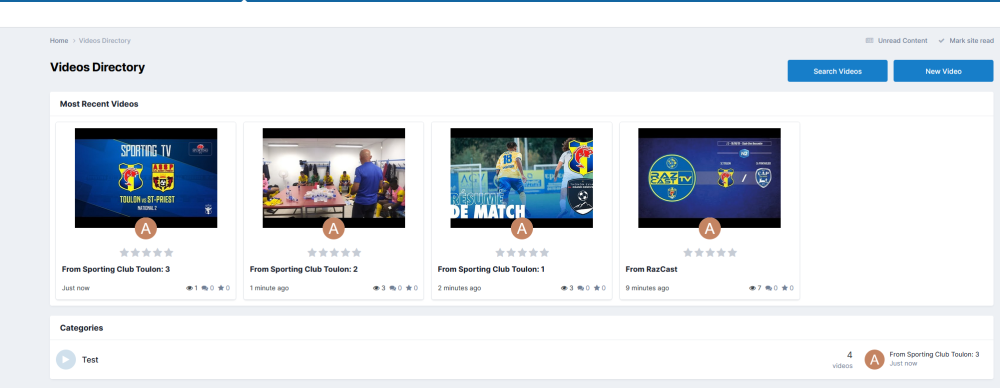1000x388 pixels.
Task: Open the RazCast TV video thumbnail
Action: point(709,178)
